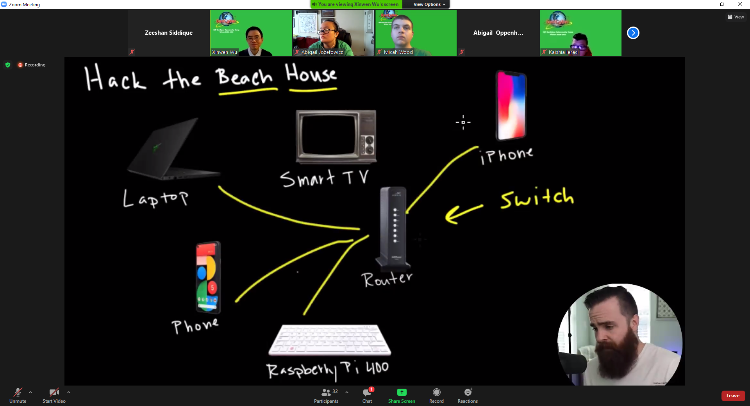Select the rightmost green-background participant thumbnail
The width and height of the screenshot is (750, 406).
coord(581,33)
